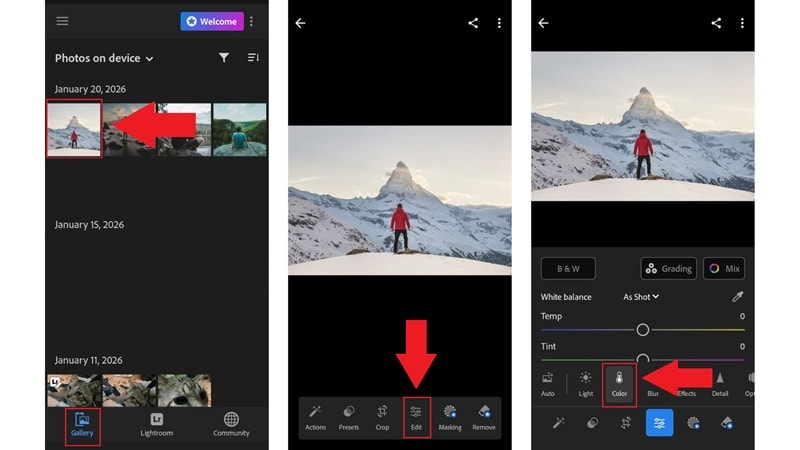Image resolution: width=800 pixels, height=450 pixels.
Task: Go back from the color edit screen
Action: [x=544, y=23]
